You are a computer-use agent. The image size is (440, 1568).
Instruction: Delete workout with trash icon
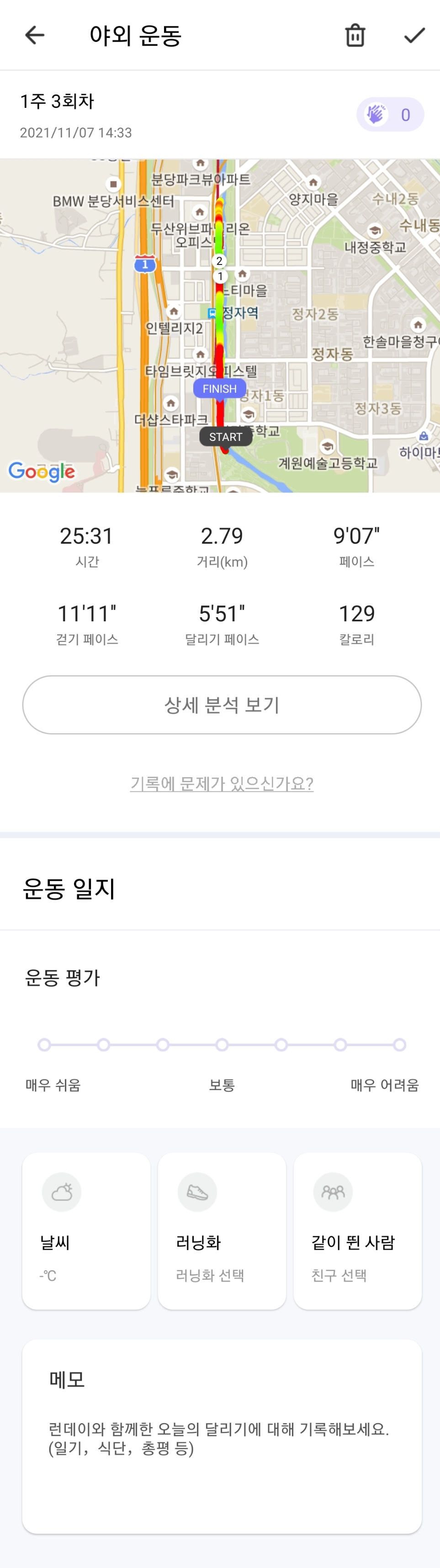pyautogui.click(x=355, y=35)
